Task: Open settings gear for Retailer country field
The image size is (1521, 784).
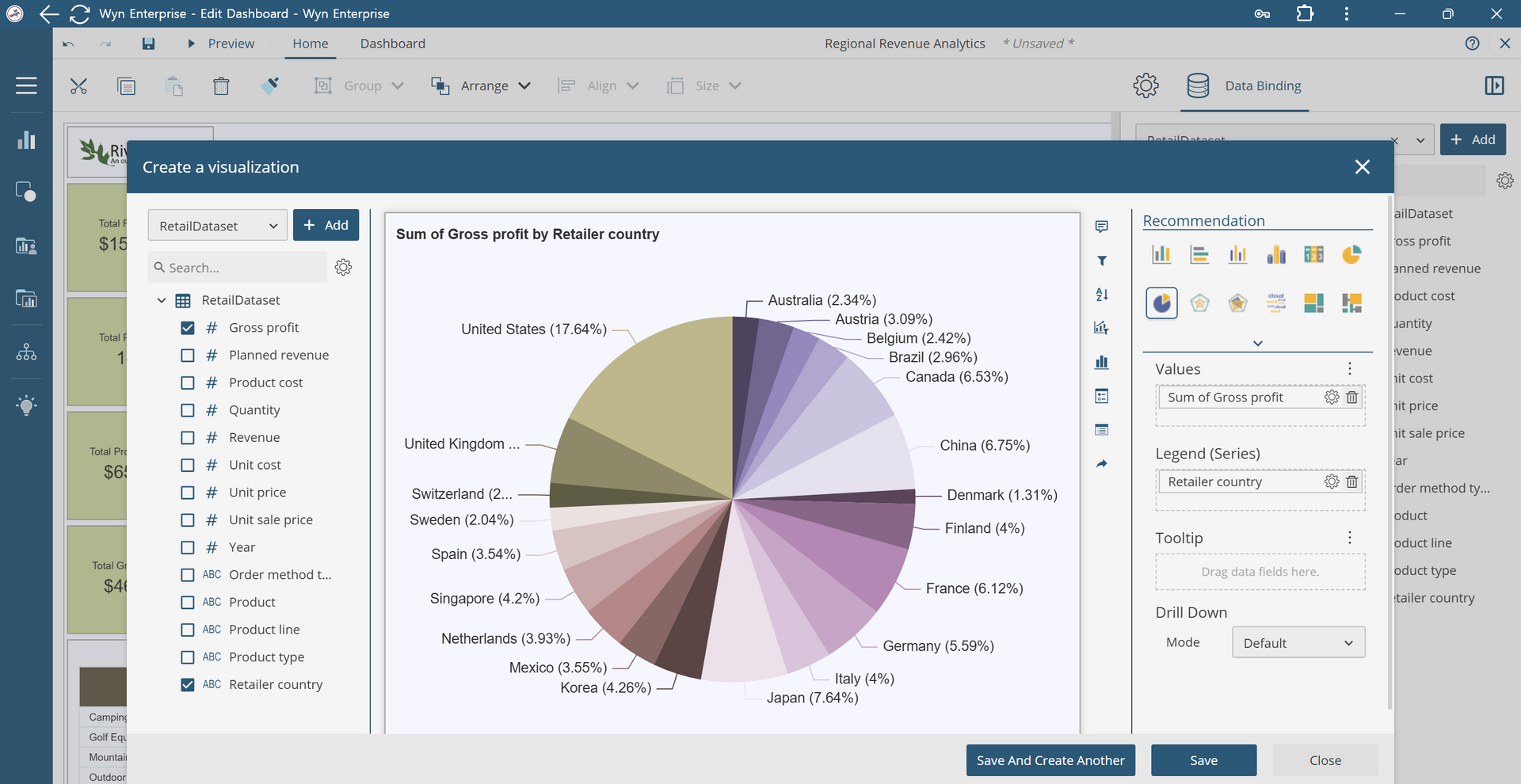Action: coord(1332,481)
